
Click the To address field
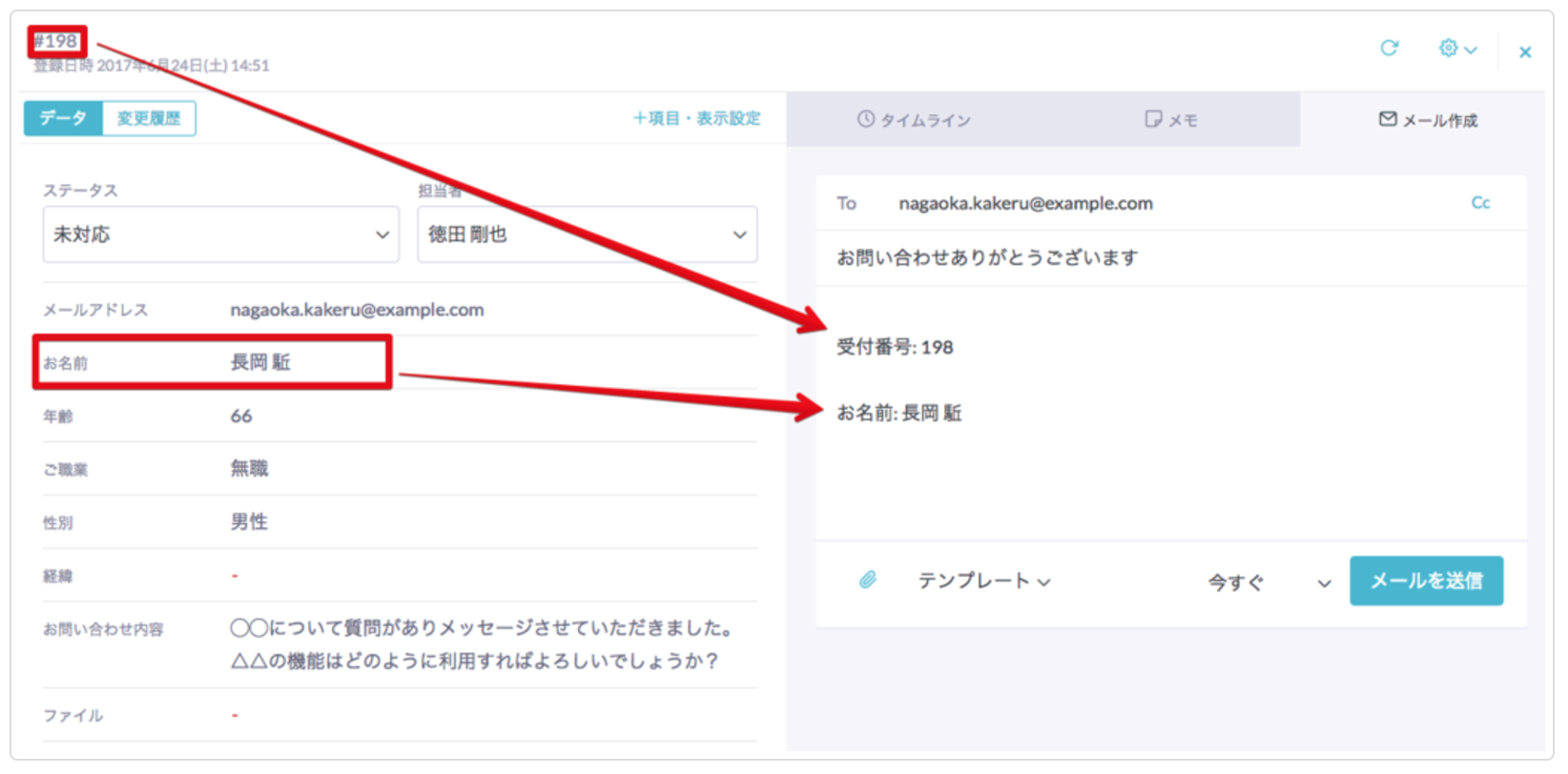coord(1171,203)
